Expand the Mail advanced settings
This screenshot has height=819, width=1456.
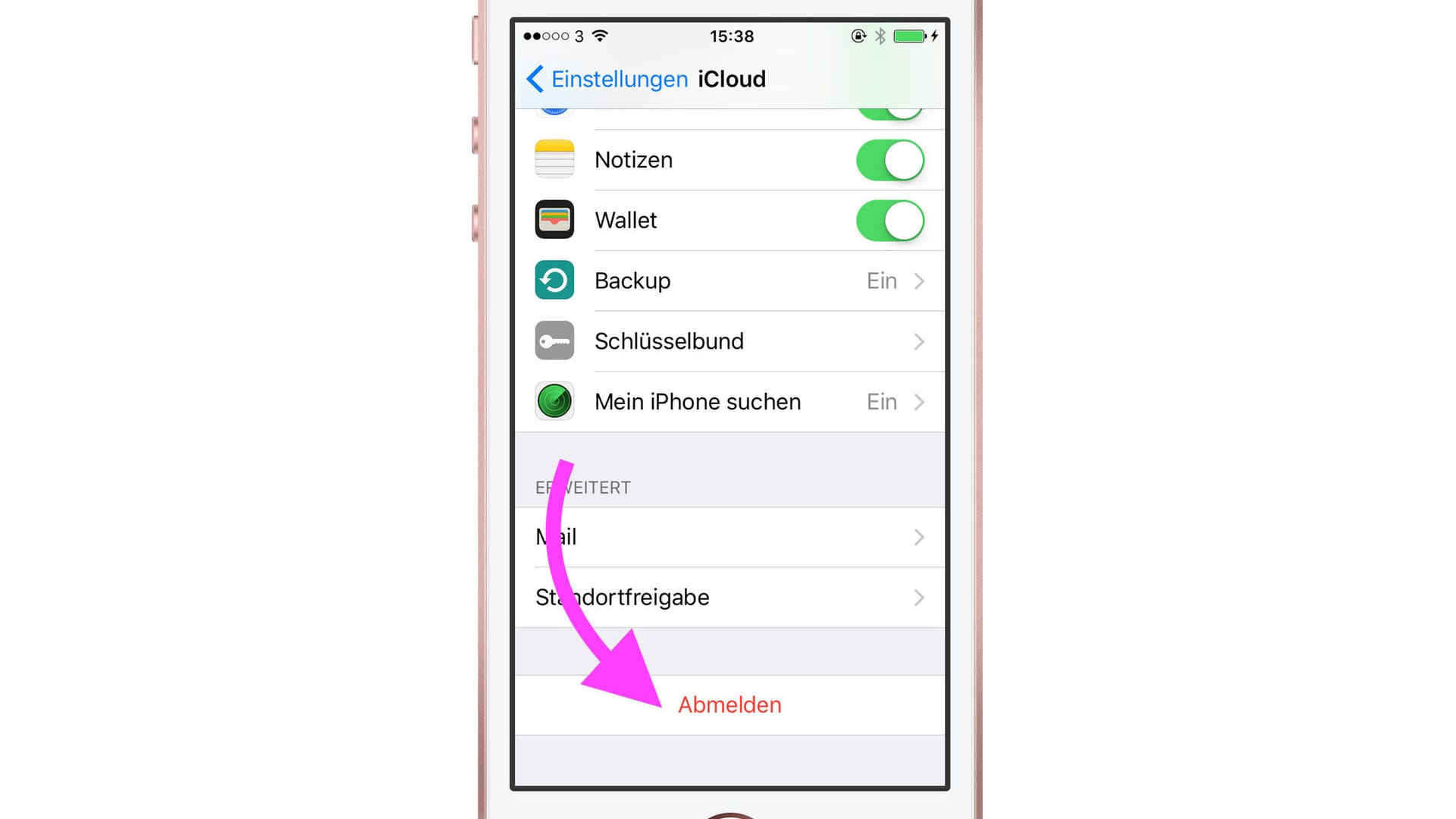728,537
